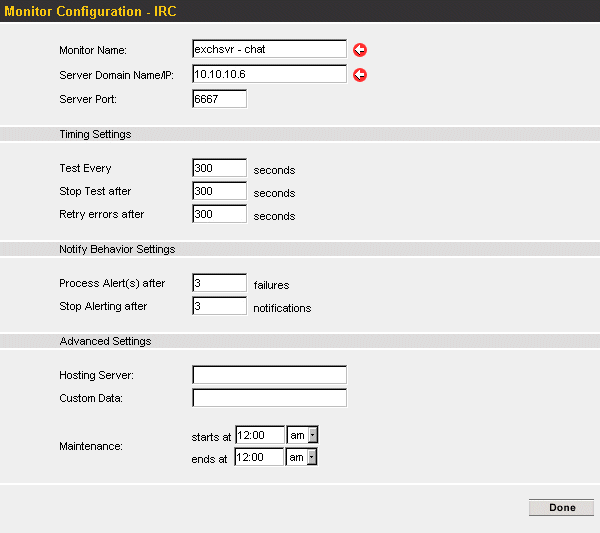
Task: Click into the Server Port field
Action: (x=220, y=99)
